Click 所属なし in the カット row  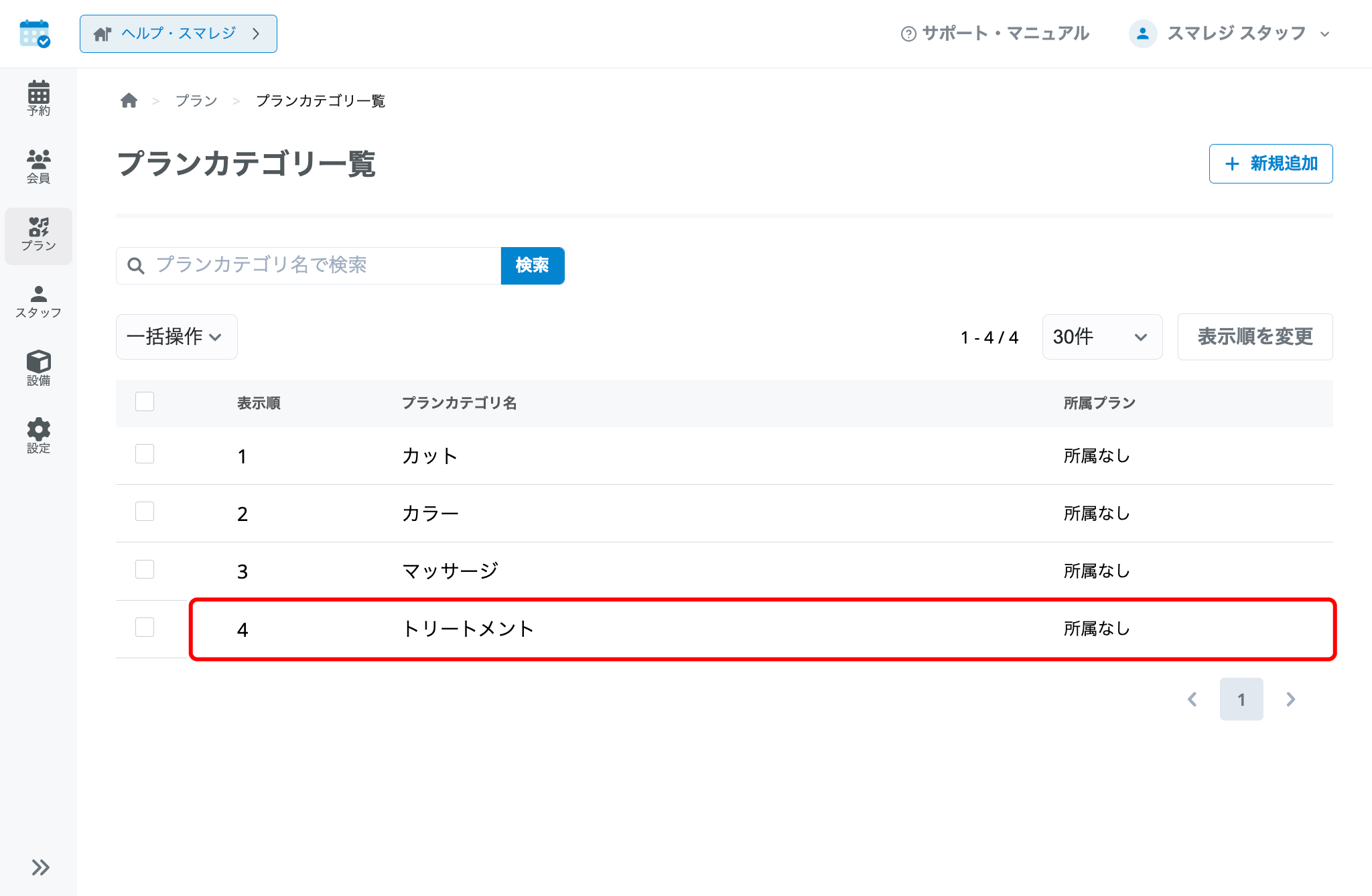(x=1097, y=456)
